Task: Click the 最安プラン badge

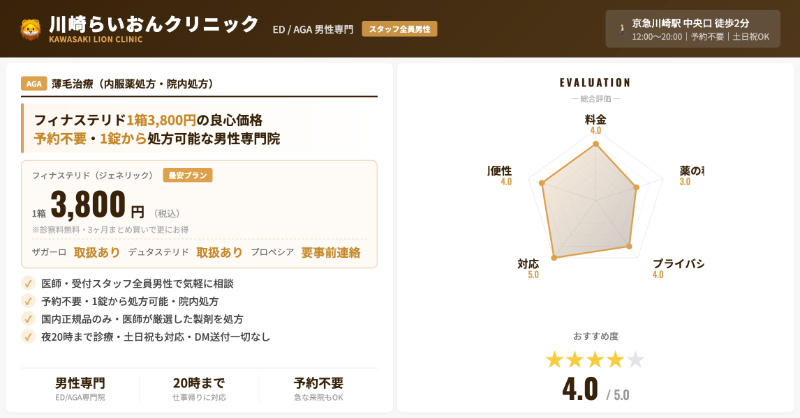Action: pos(188,175)
